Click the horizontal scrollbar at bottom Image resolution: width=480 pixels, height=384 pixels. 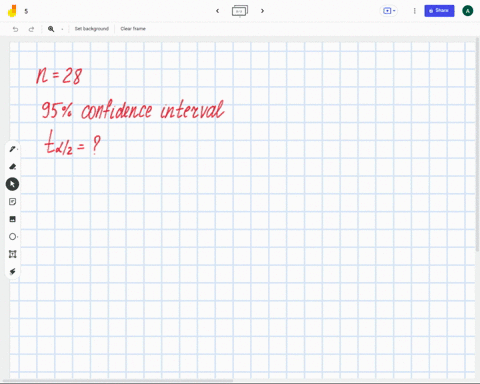click(x=118, y=380)
